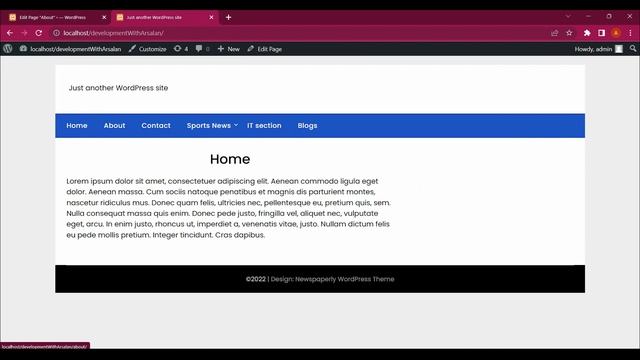Open the Chrome profile avatar

coord(616,33)
